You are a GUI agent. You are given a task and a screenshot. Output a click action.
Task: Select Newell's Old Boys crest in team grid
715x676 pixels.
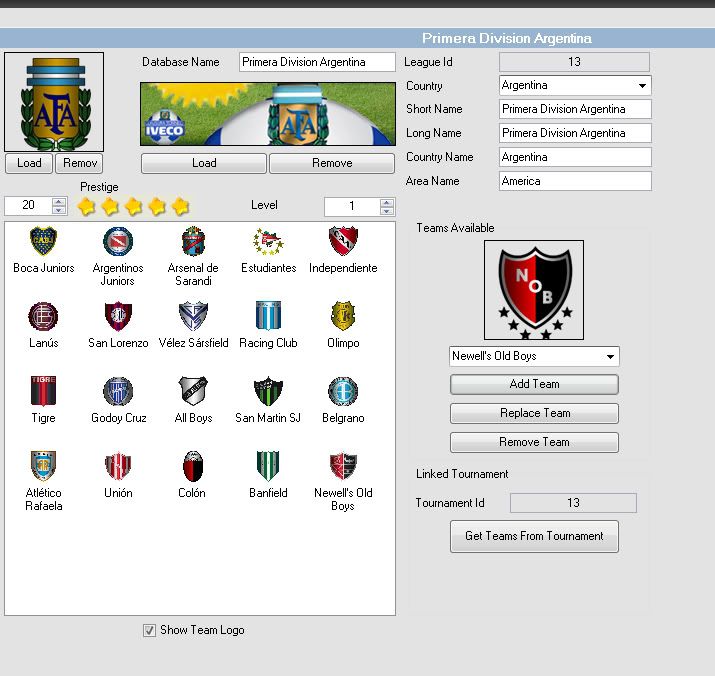pyautogui.click(x=343, y=466)
